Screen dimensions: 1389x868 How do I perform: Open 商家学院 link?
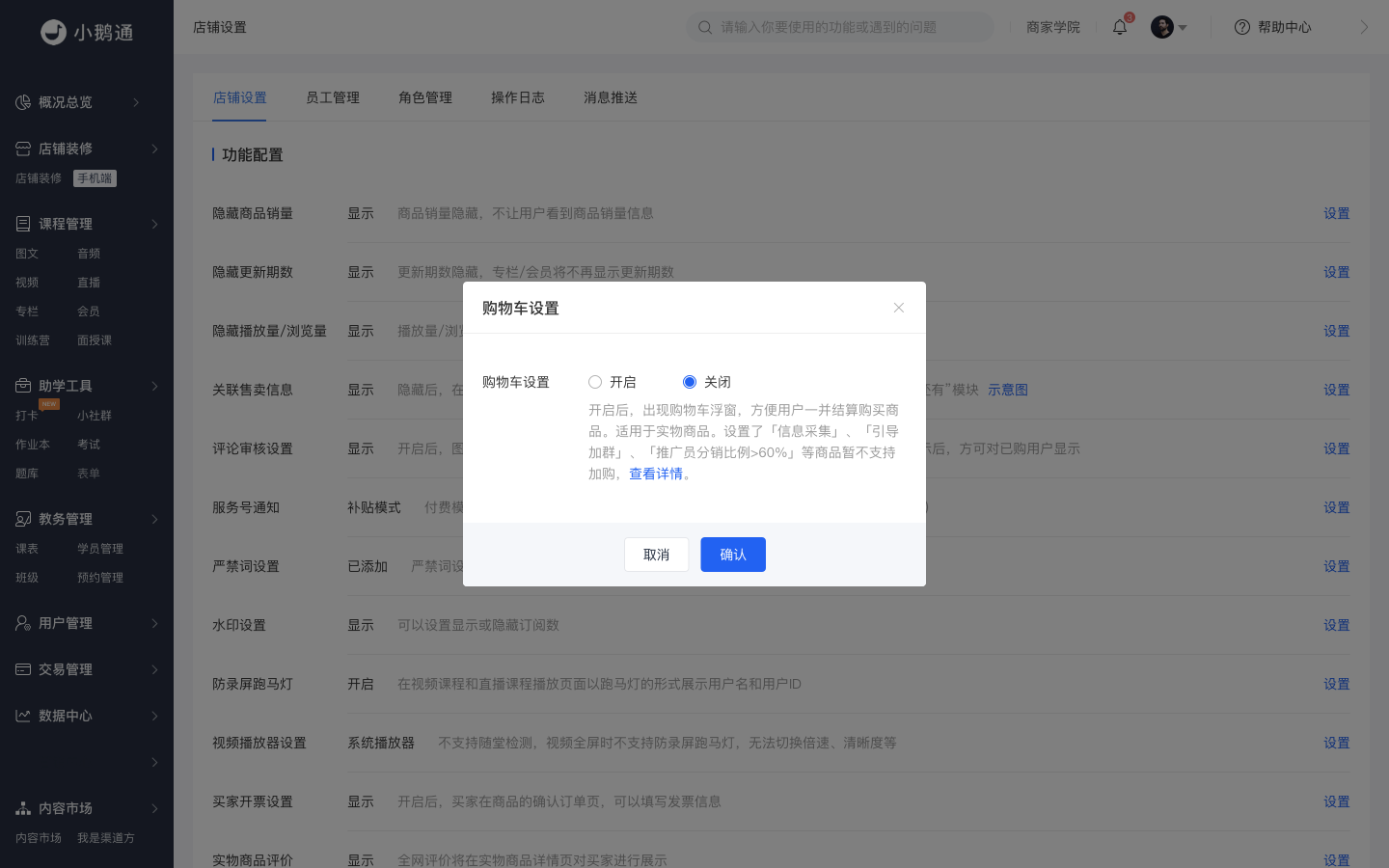click(1052, 27)
